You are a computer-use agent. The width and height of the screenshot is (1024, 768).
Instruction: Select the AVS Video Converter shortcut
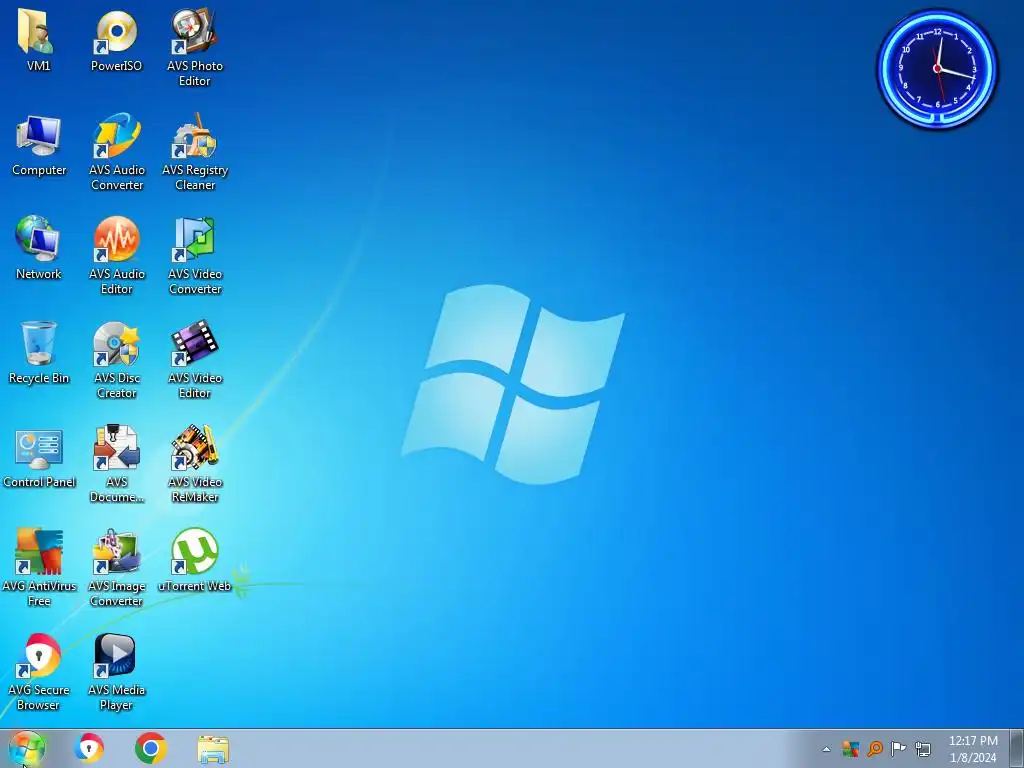click(195, 255)
